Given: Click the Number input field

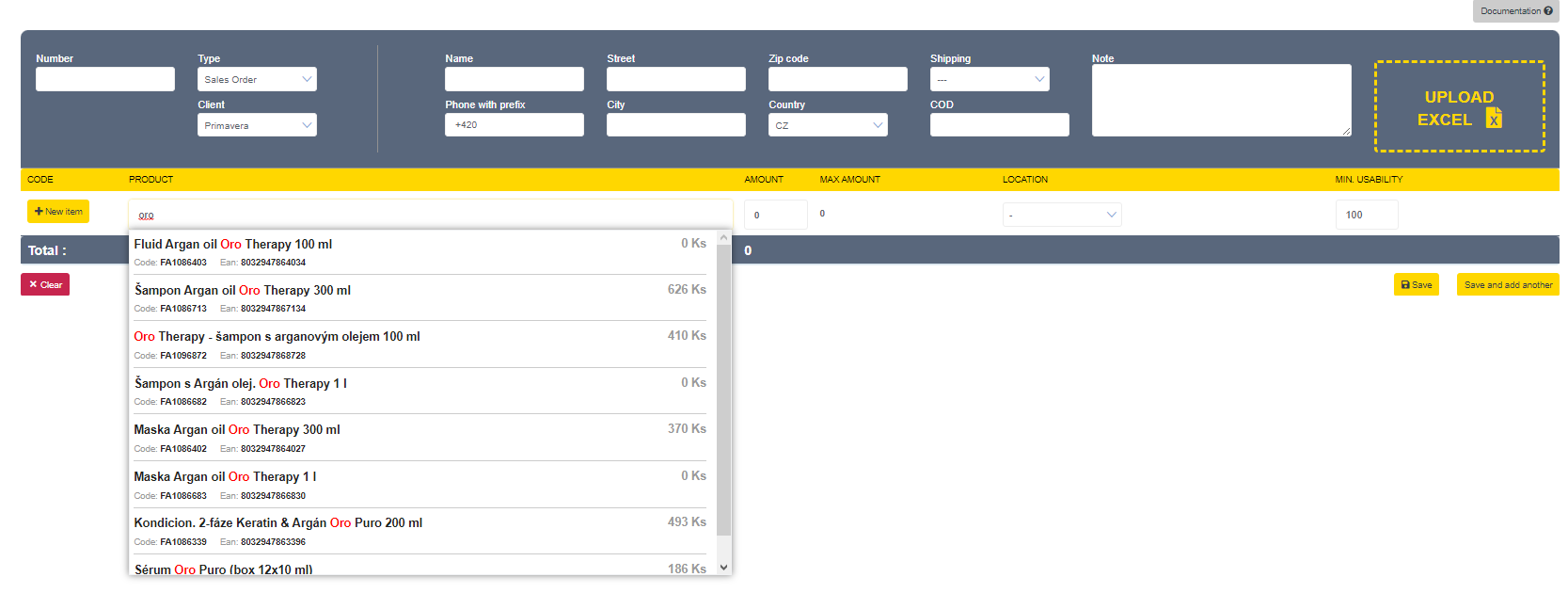Looking at the screenshot, I should pos(105,79).
